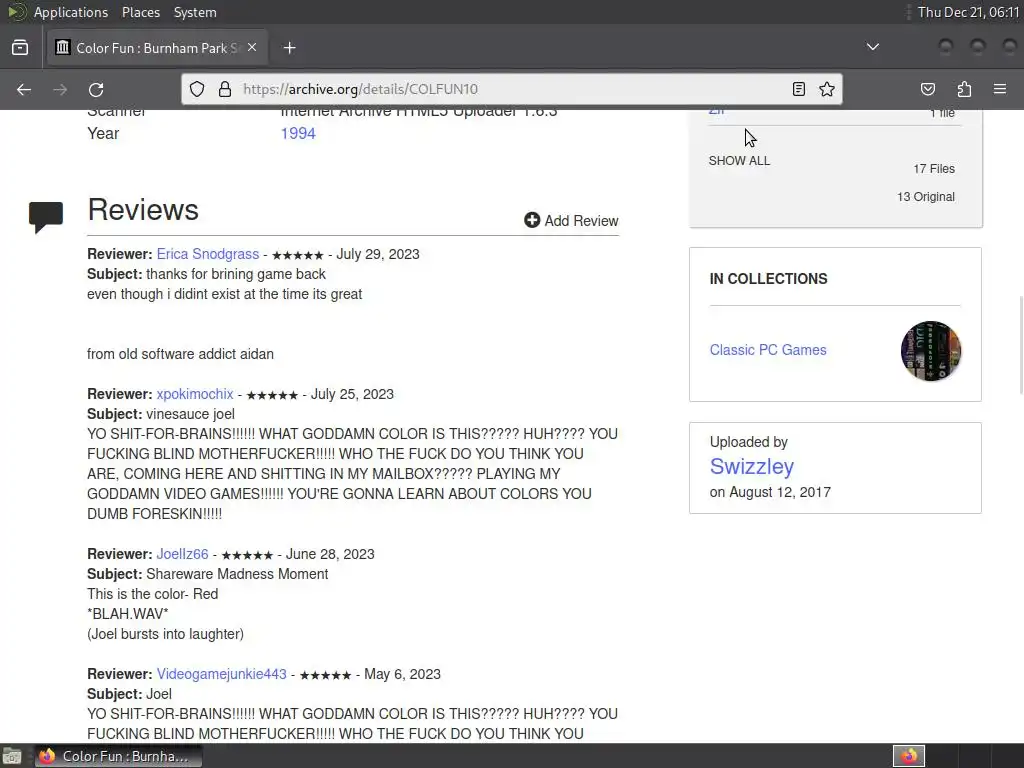
Task: Go back with the browser back arrow
Action: coord(24,89)
